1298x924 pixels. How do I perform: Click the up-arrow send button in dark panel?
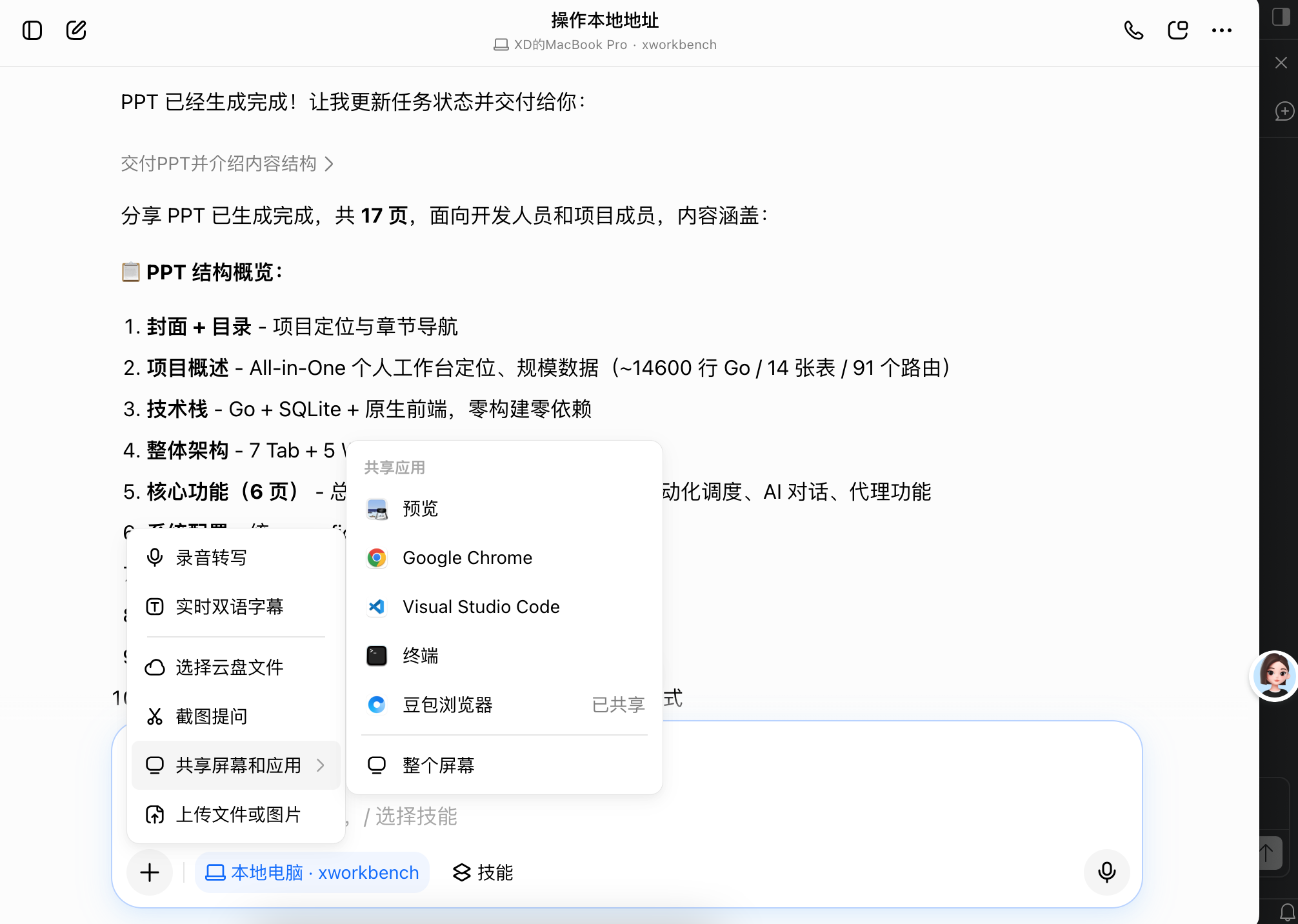[x=1267, y=853]
